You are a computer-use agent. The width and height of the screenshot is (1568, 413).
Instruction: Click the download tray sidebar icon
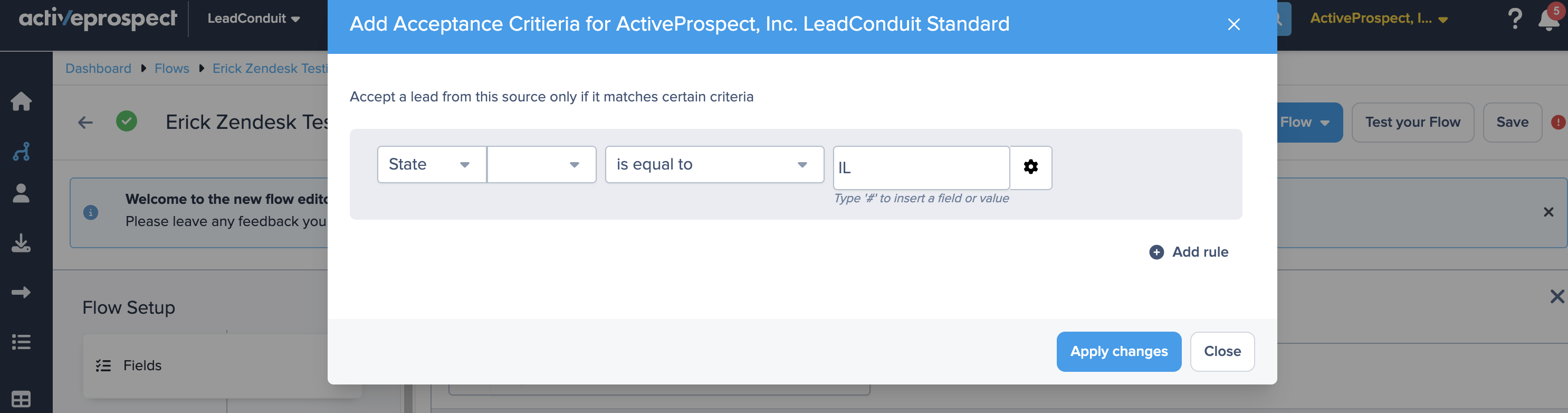[21, 242]
